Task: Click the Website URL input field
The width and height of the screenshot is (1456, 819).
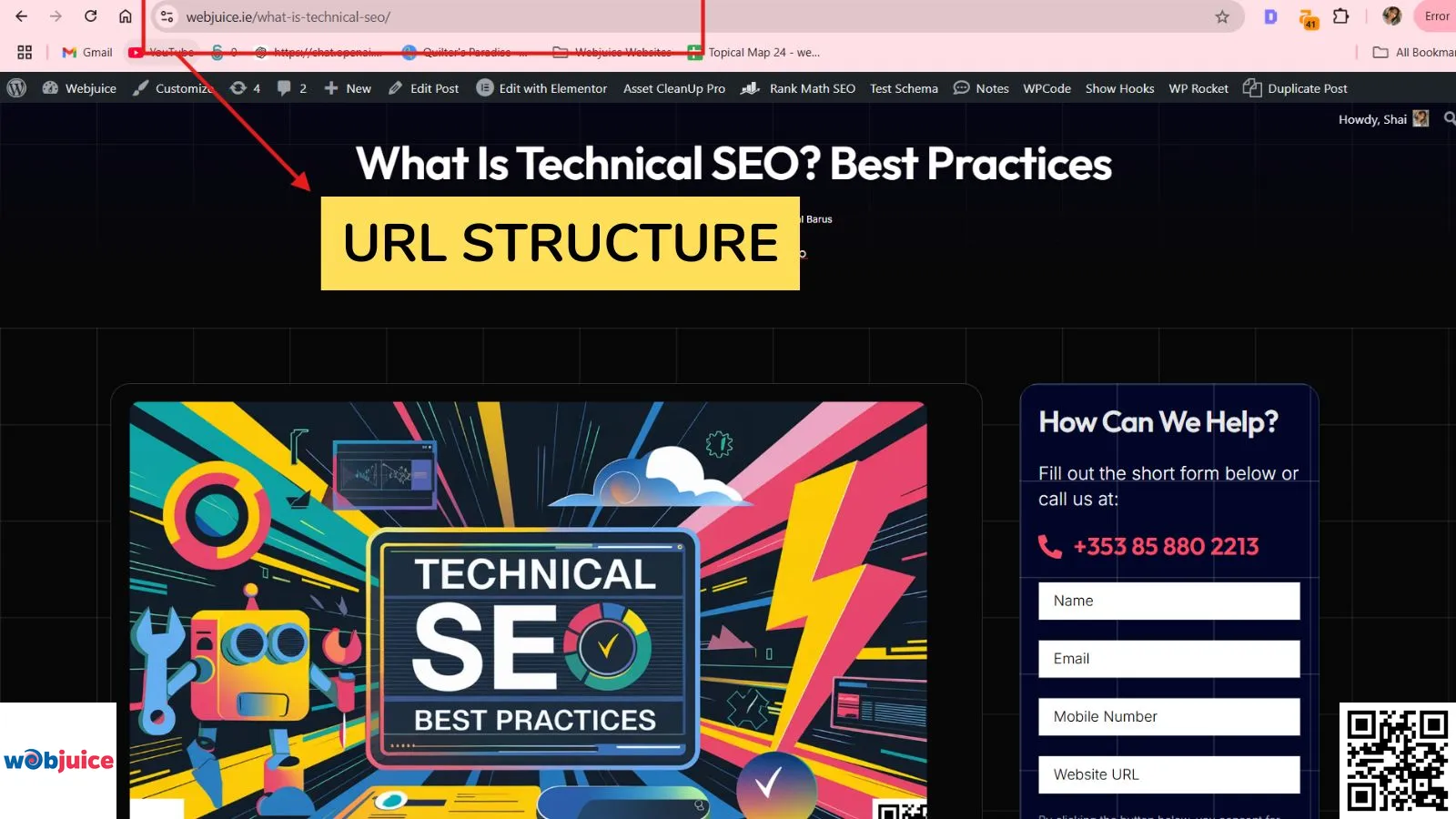Action: click(x=1169, y=774)
